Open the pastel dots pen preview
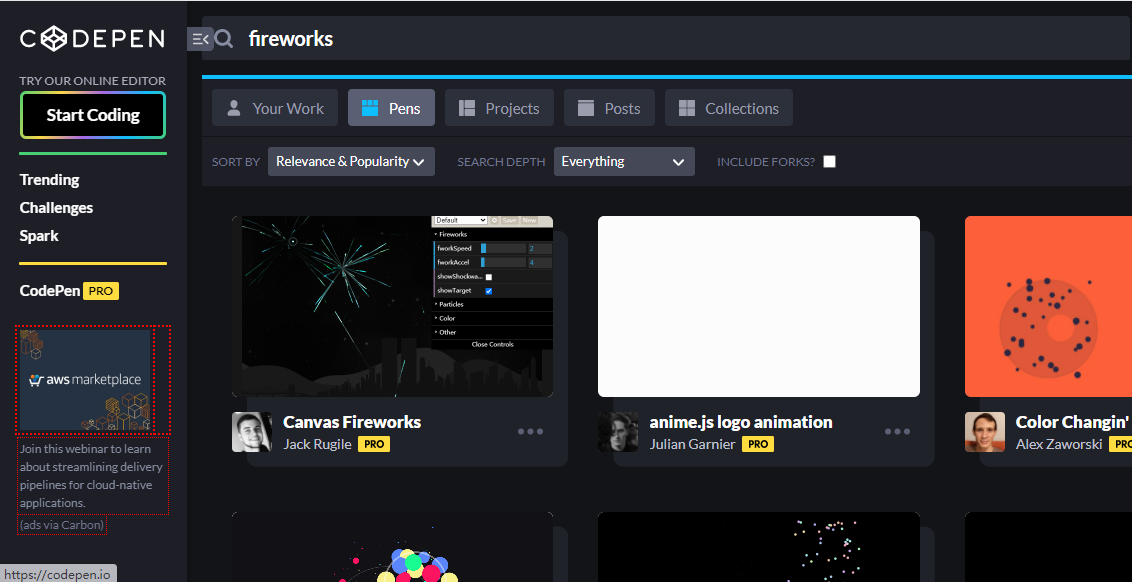This screenshot has height=582, width=1132. click(759, 547)
